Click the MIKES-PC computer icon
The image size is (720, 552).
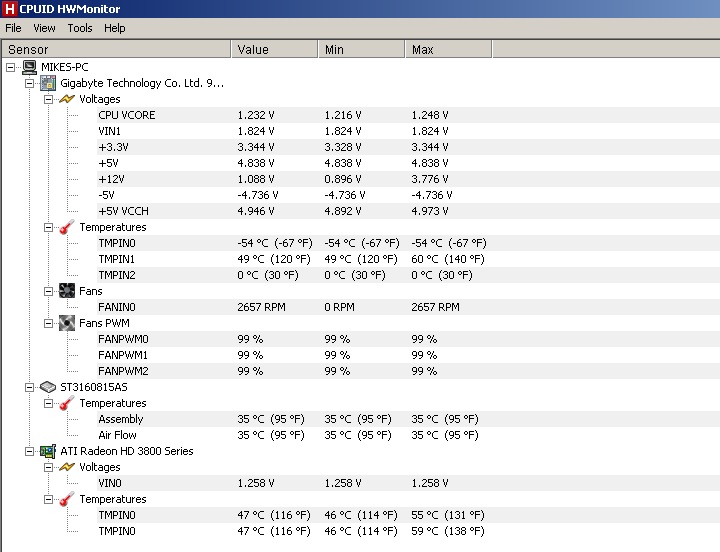tap(30, 67)
